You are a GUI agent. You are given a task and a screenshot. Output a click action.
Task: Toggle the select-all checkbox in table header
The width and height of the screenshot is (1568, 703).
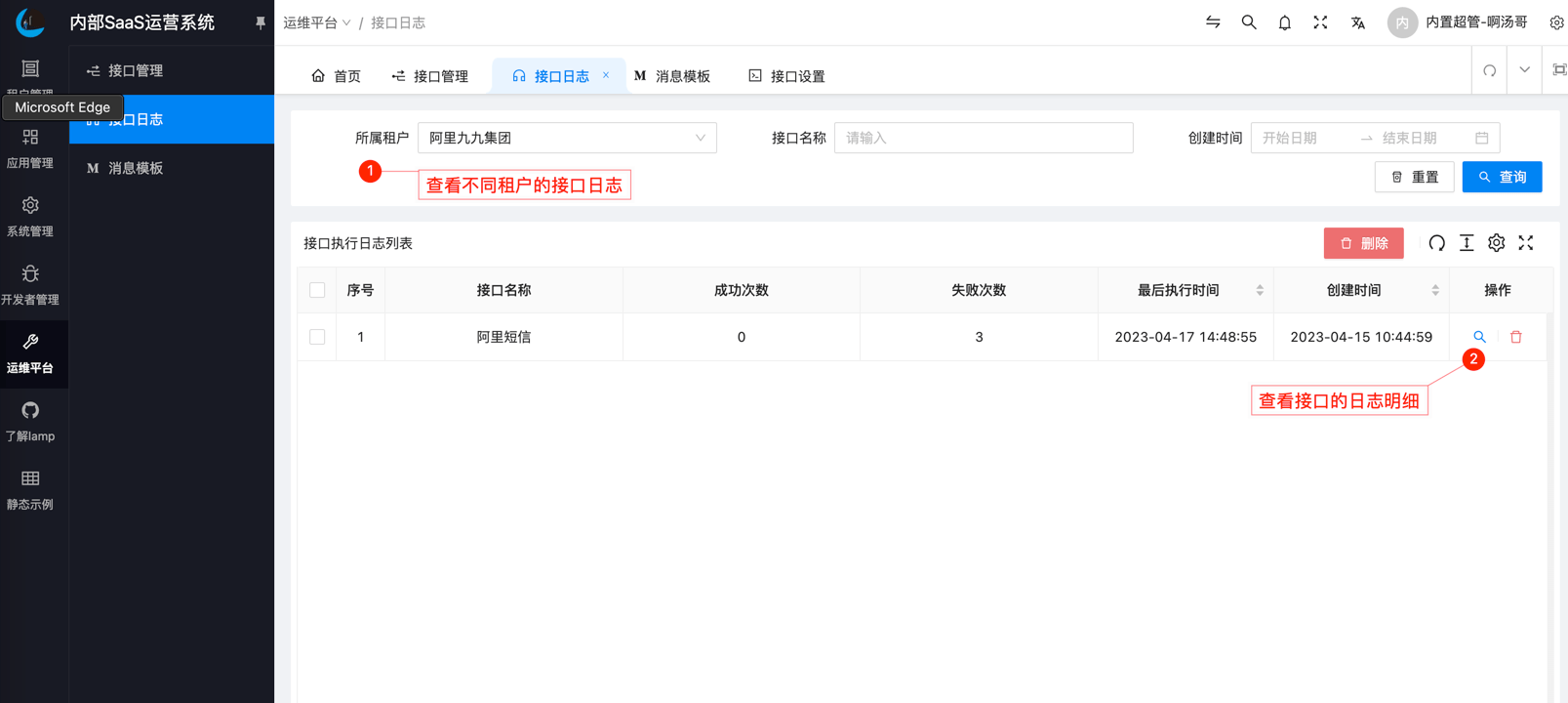click(x=317, y=290)
